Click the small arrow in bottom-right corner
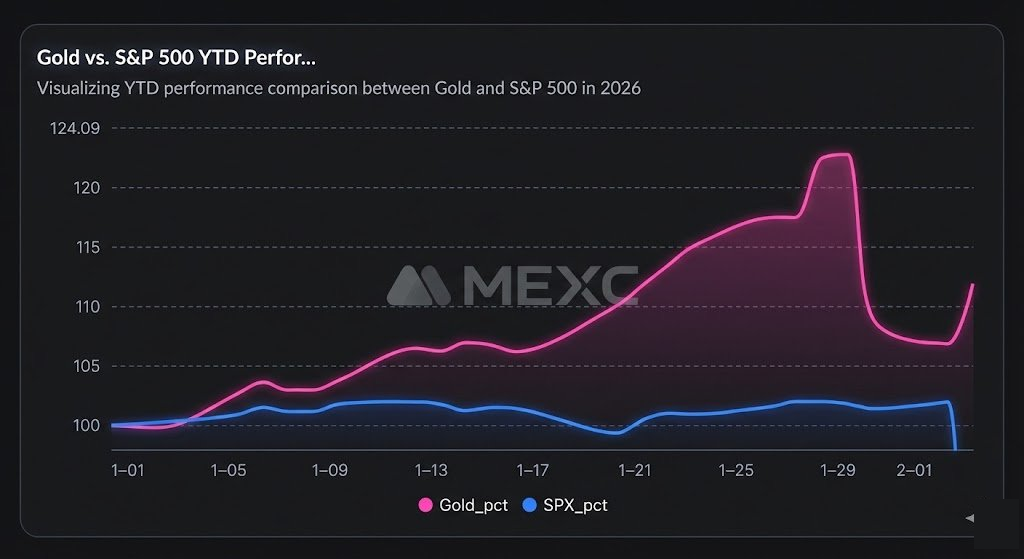This screenshot has width=1024, height=559. tap(968, 518)
